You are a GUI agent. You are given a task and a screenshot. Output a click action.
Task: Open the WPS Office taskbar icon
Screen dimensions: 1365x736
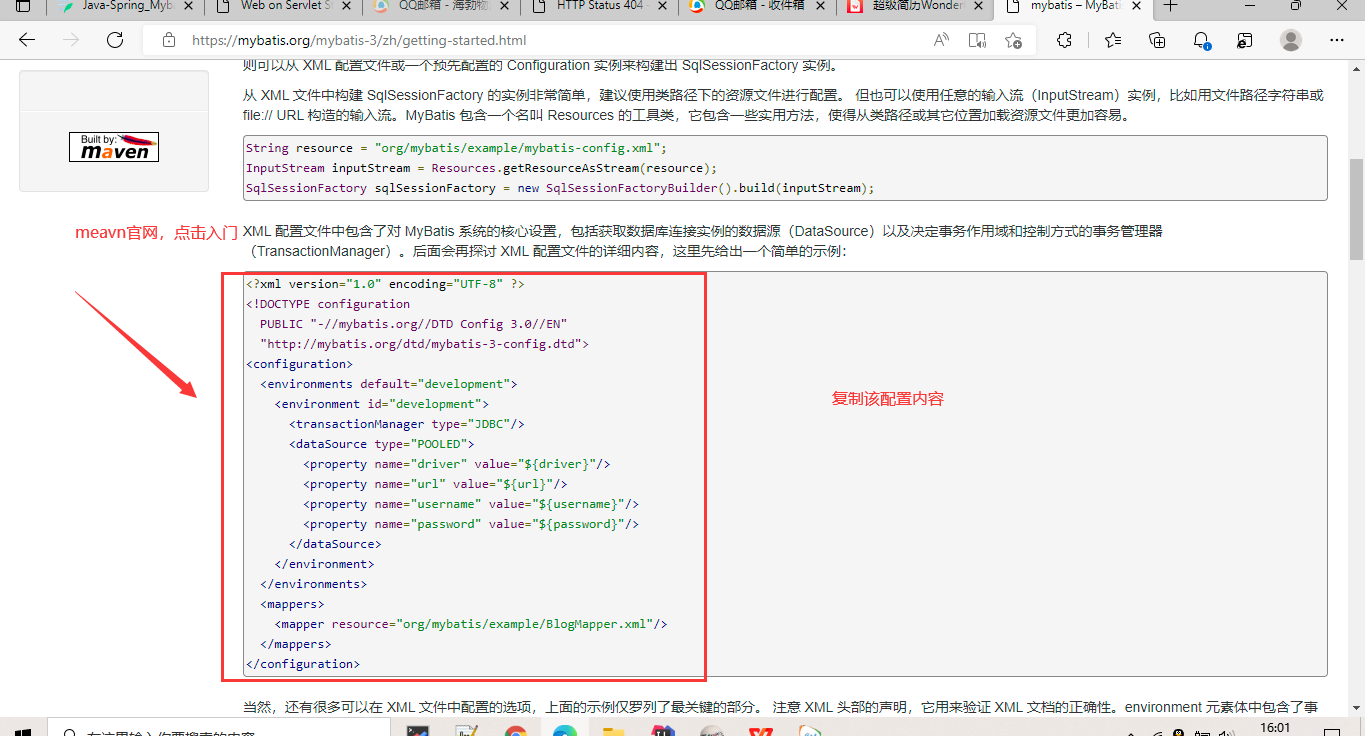click(761, 732)
